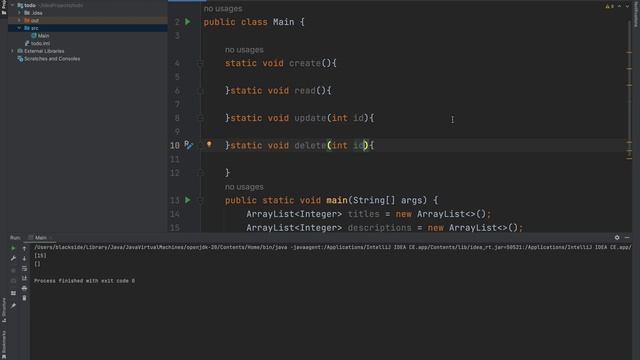Select Scratches and Consoles node
This screenshot has height=360, width=640.
(49, 59)
